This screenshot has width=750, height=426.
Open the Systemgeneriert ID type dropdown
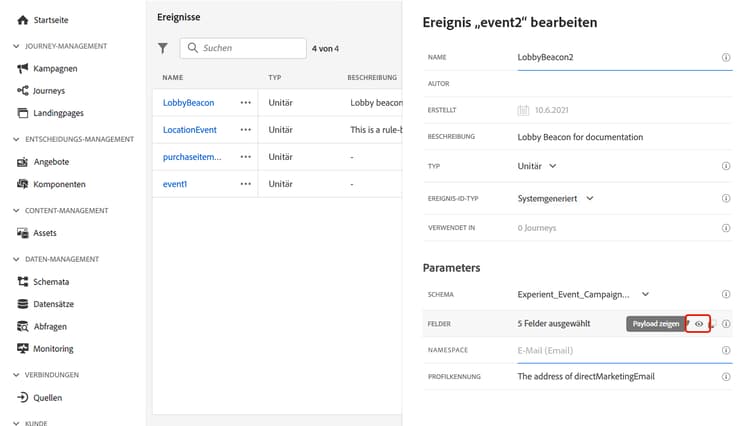(x=555, y=198)
